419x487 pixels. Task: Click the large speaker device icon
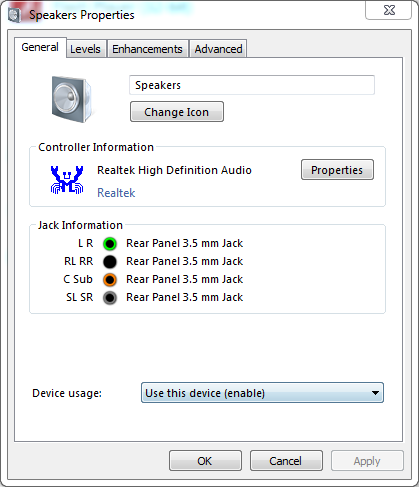tap(72, 99)
